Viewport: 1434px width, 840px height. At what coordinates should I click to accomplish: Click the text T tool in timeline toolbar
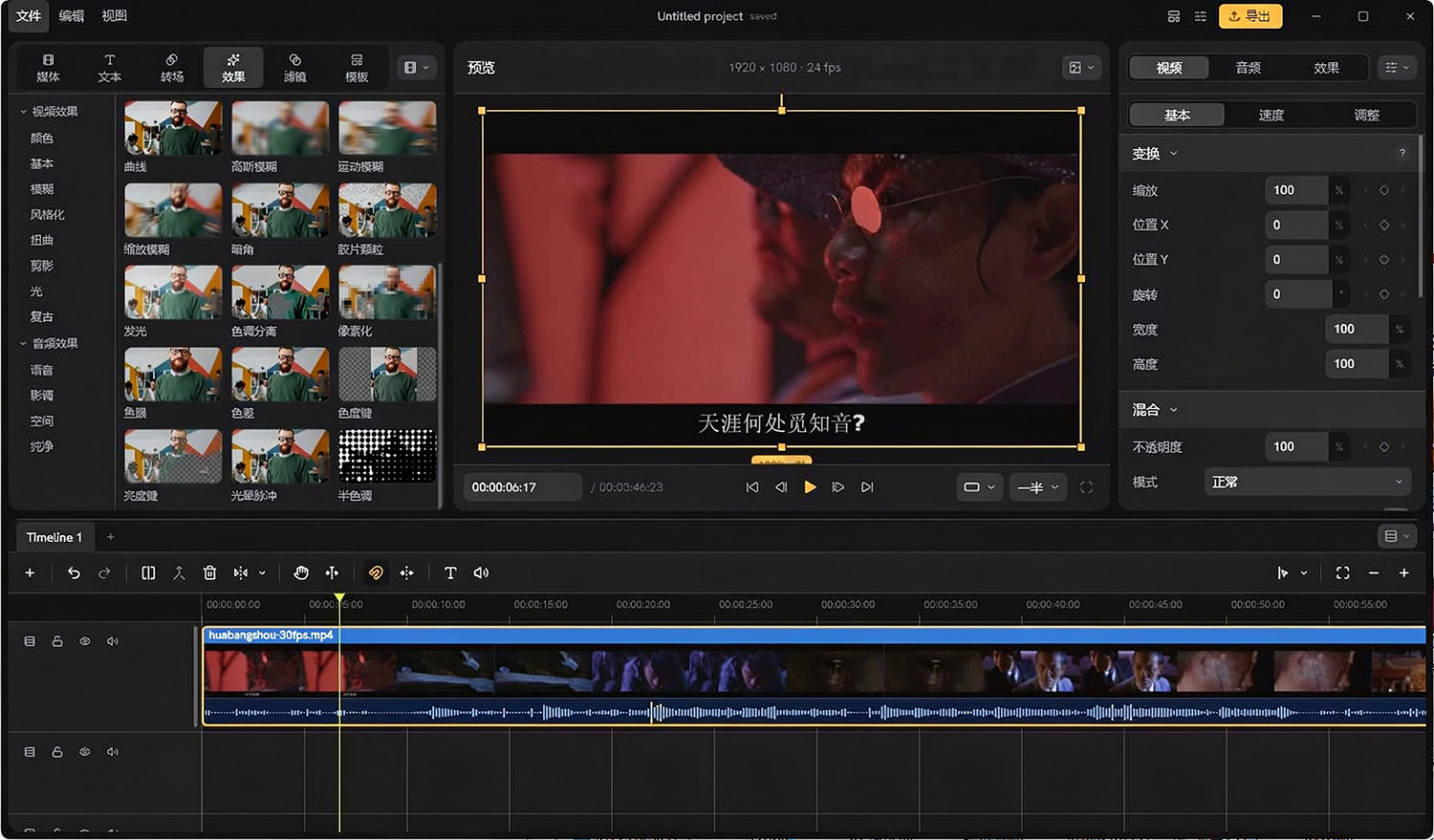click(x=450, y=572)
